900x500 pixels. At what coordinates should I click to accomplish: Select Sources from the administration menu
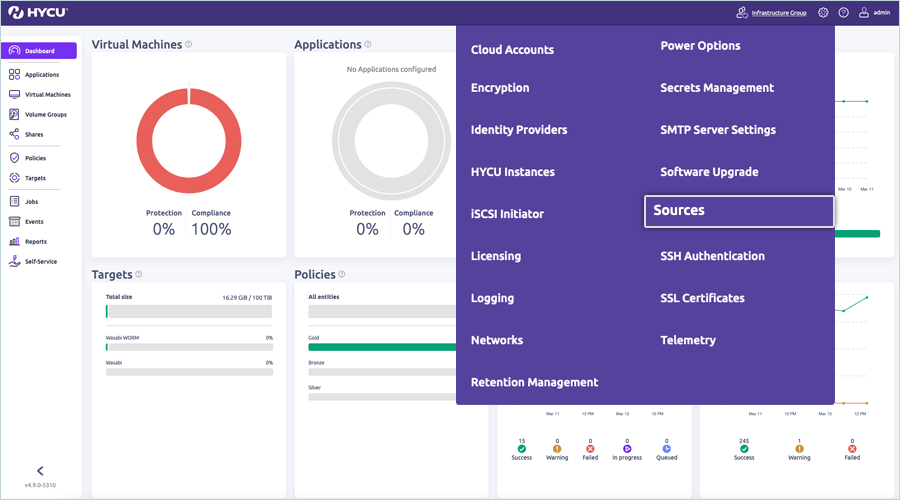pos(739,211)
